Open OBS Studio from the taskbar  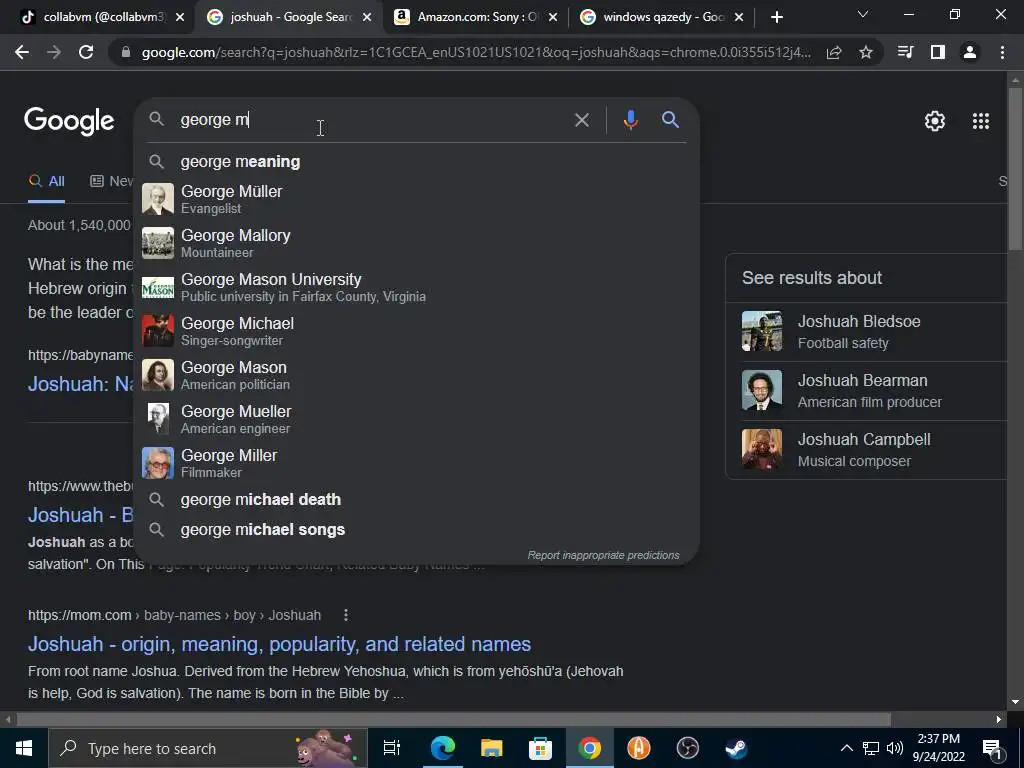688,748
